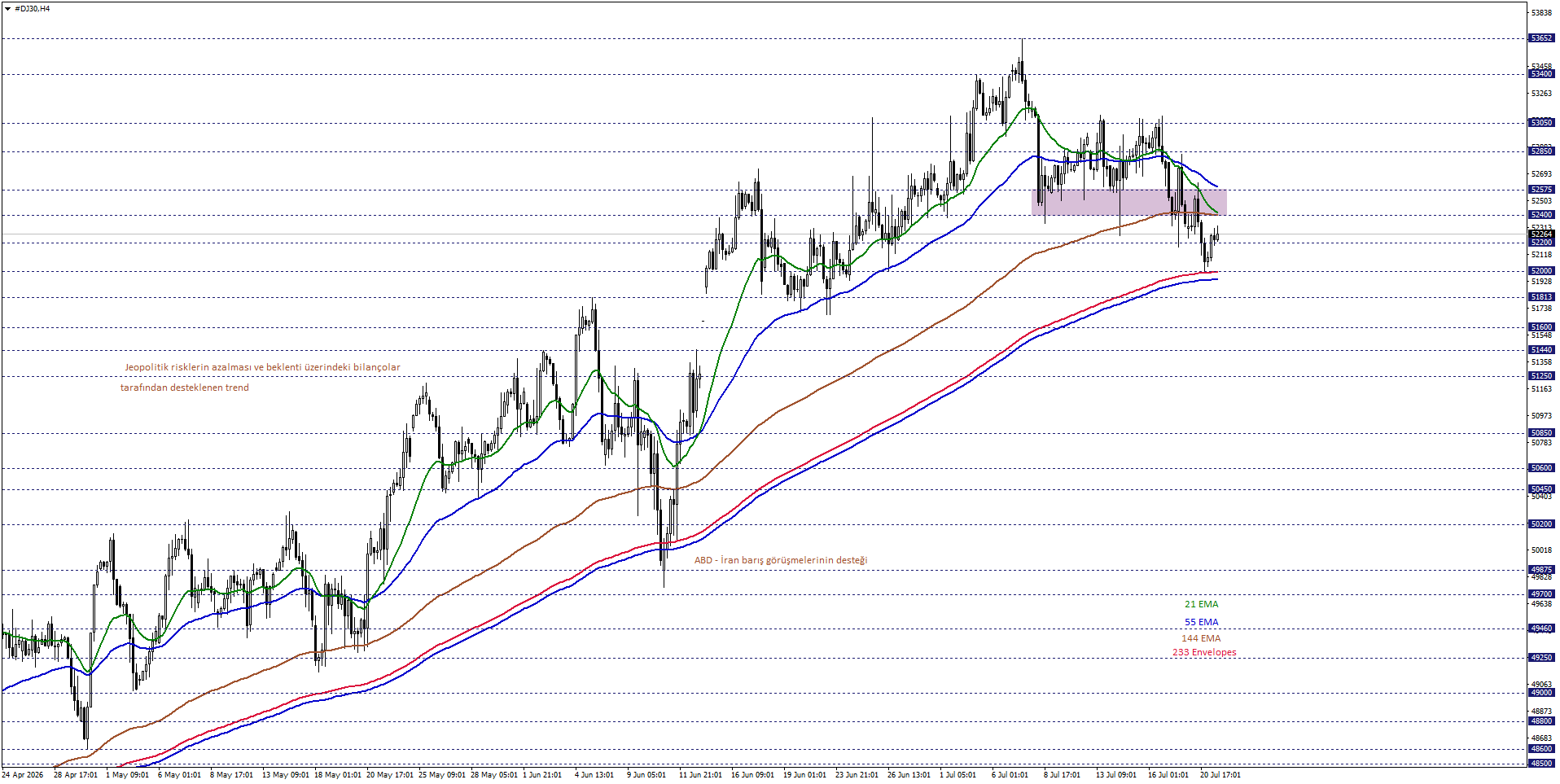The height and width of the screenshot is (784, 1560).
Task: Click the 48500 price tag at axis bottom
Action: point(1541,764)
